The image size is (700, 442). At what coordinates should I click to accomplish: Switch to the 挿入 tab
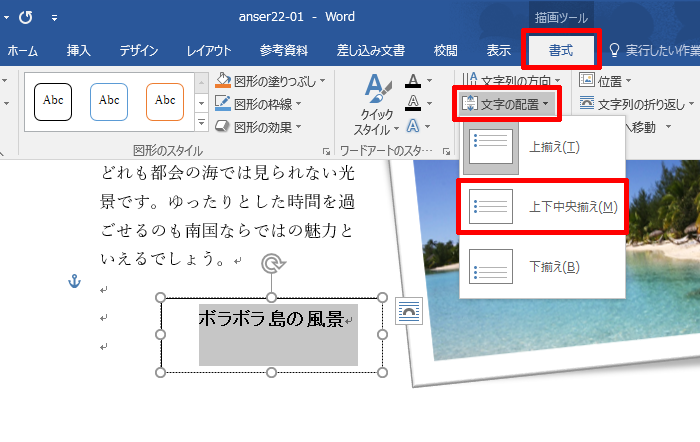[79, 50]
